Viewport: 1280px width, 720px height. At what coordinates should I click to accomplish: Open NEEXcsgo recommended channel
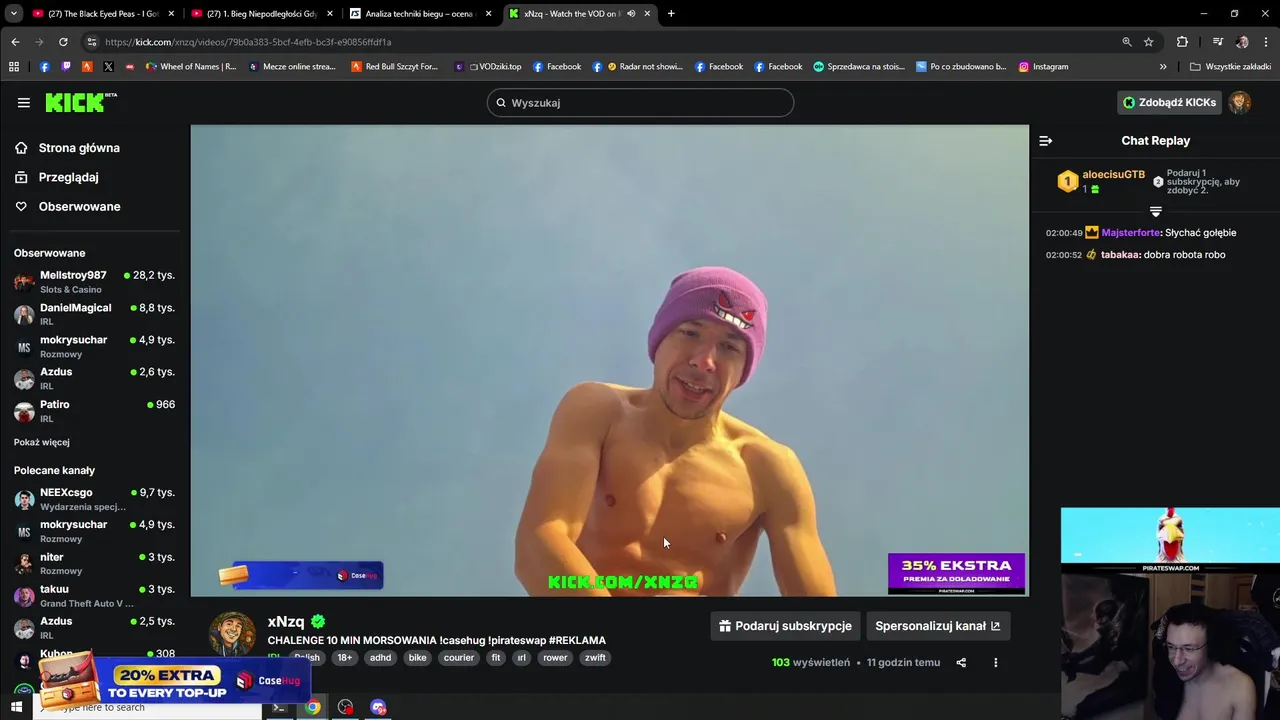[x=95, y=499]
